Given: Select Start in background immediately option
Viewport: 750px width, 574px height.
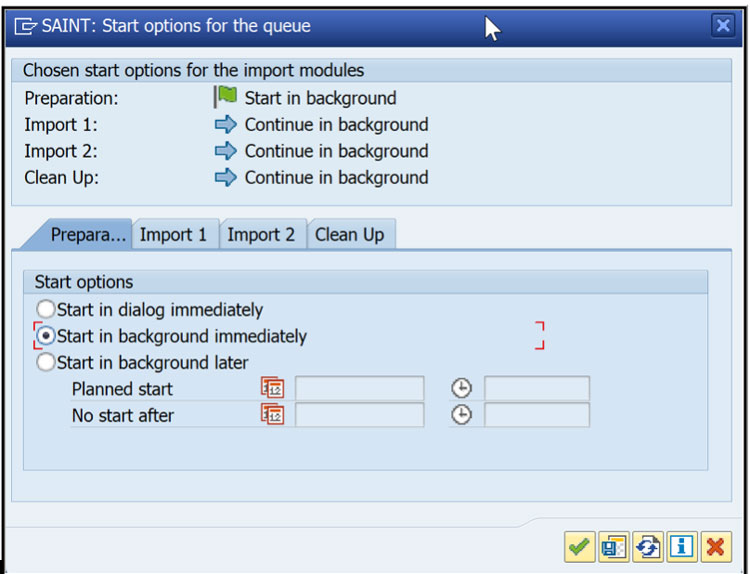Looking at the screenshot, I should point(46,337).
